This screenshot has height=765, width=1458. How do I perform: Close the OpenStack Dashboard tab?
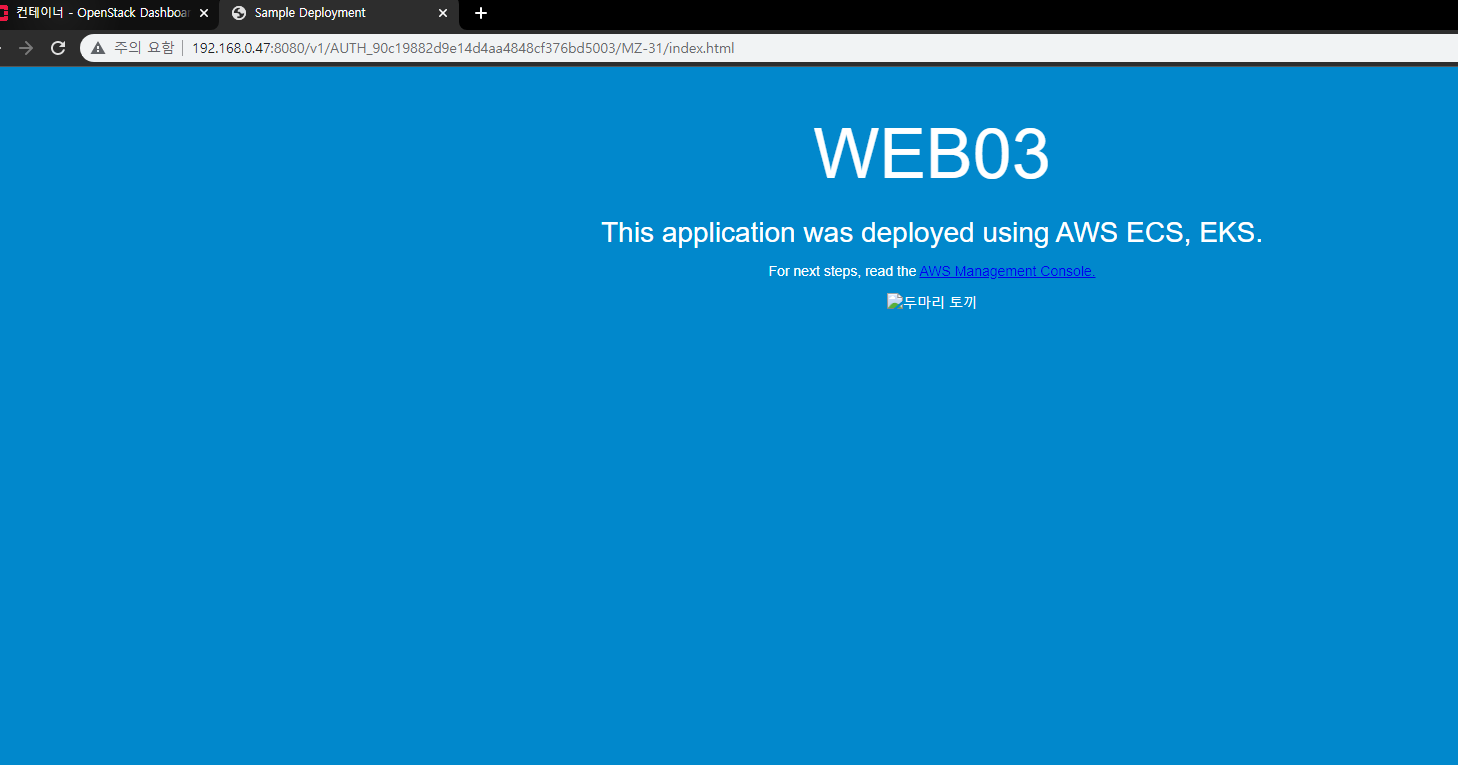204,13
